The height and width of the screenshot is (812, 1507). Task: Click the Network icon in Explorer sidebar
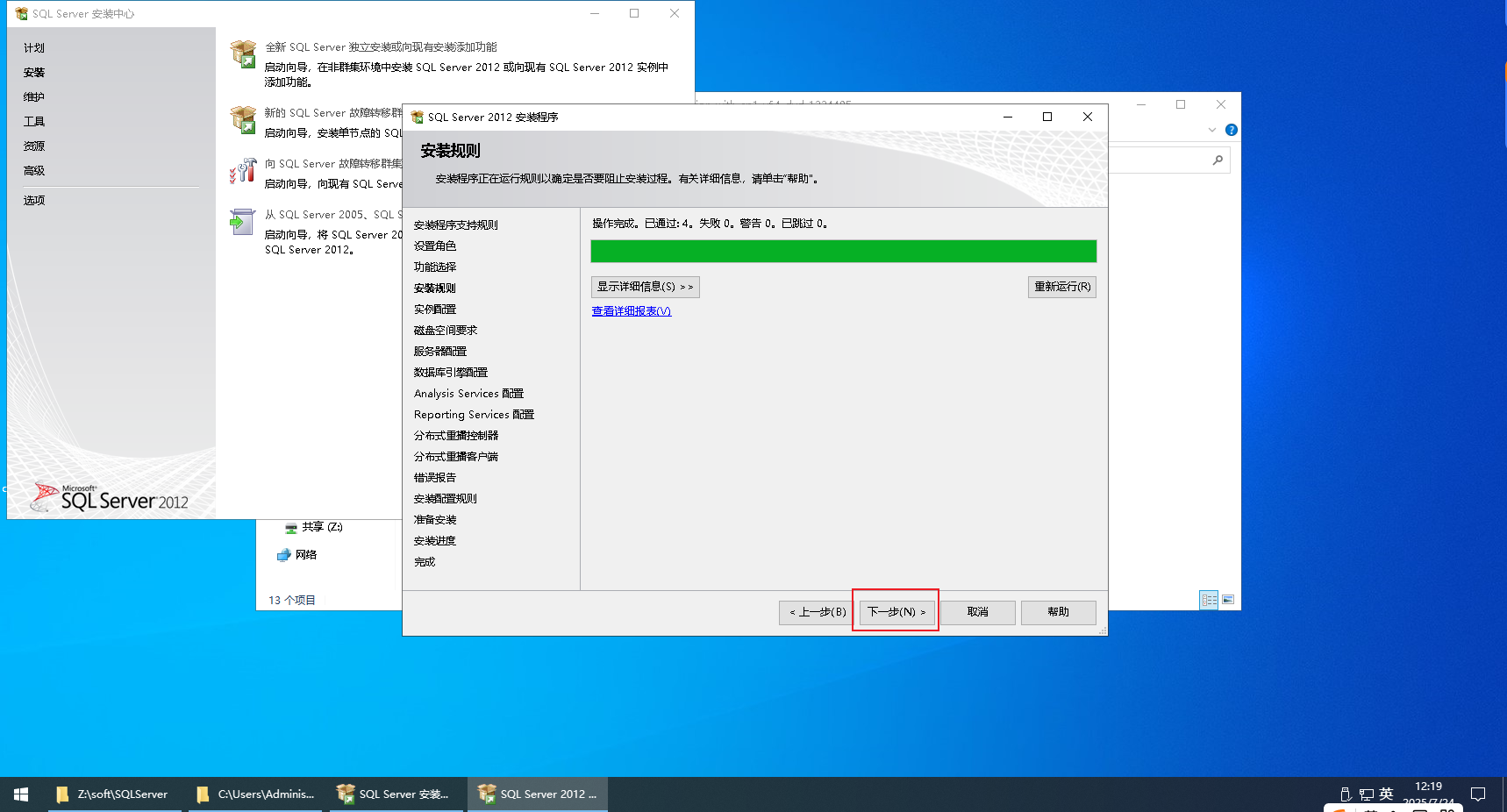point(283,555)
